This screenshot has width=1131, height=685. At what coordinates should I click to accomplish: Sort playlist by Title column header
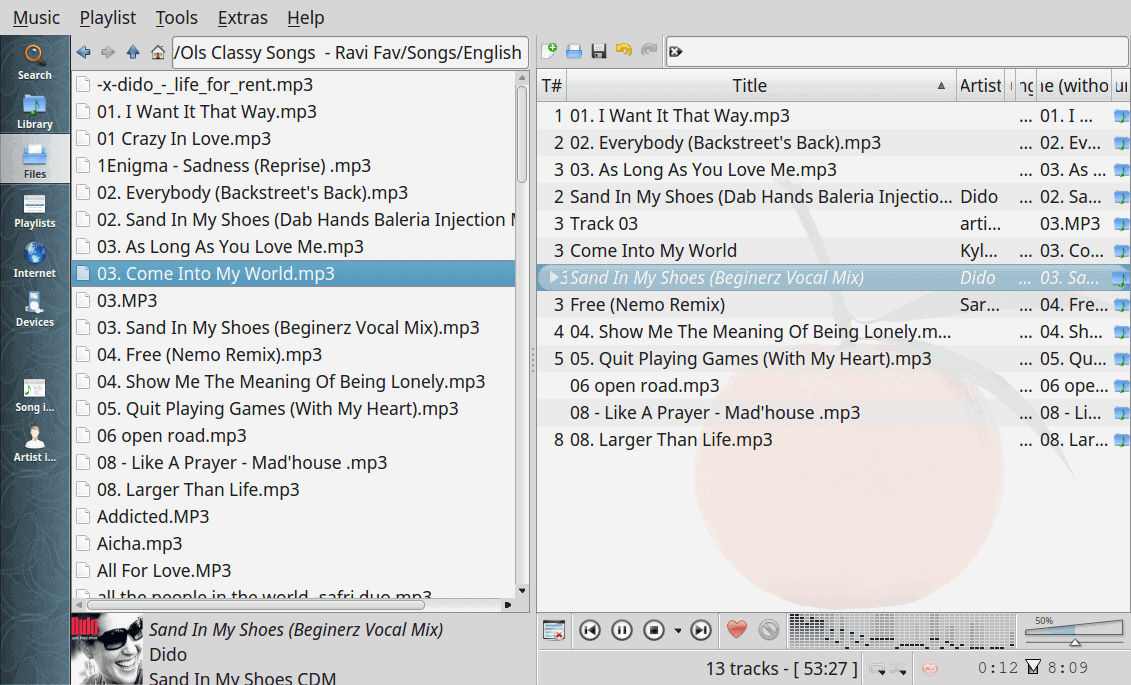(x=749, y=86)
